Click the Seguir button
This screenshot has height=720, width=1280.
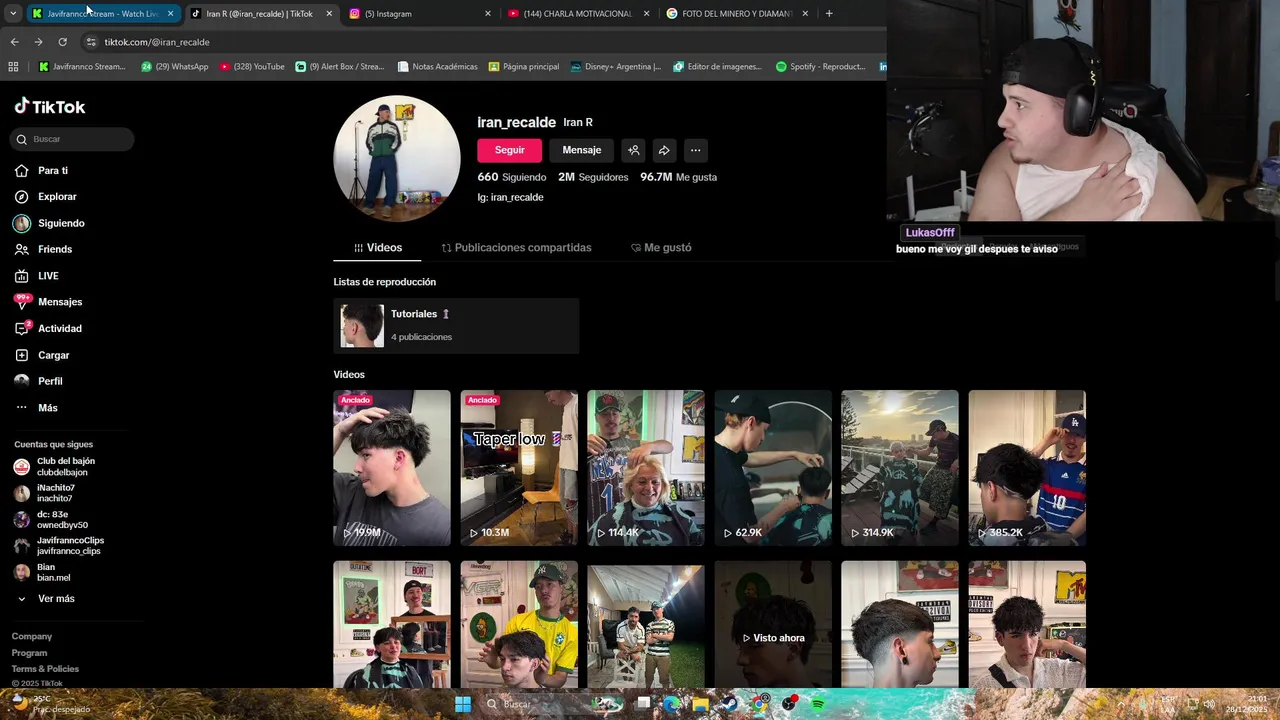tap(509, 150)
